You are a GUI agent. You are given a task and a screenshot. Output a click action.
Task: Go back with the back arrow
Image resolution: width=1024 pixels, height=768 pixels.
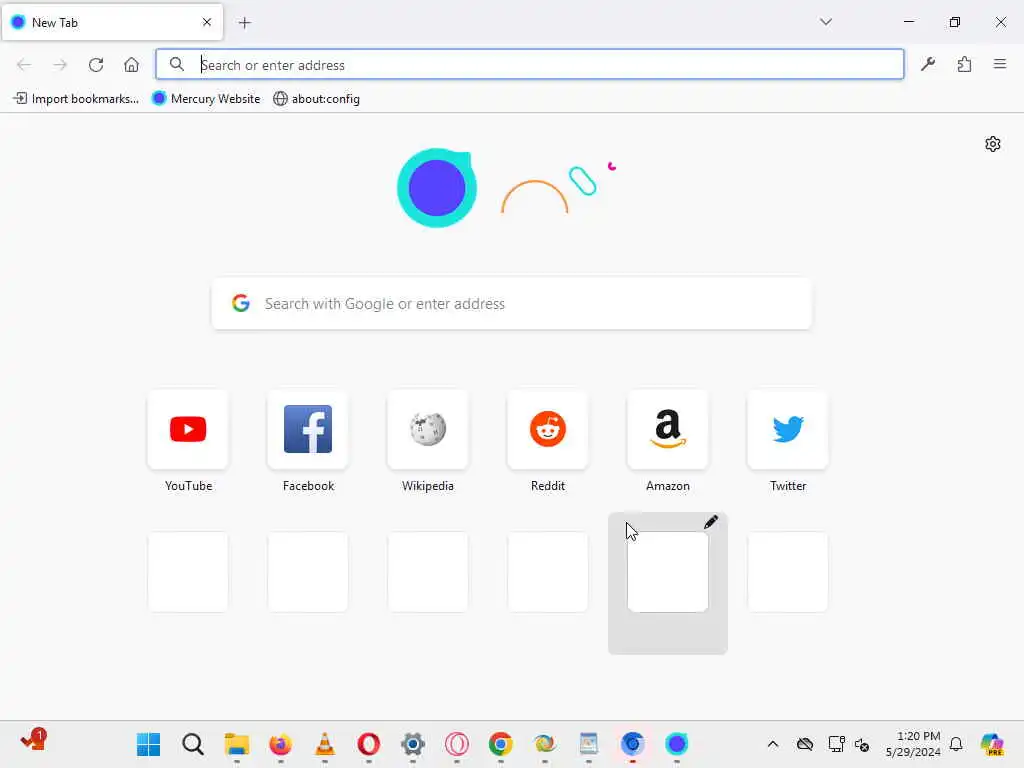24,65
